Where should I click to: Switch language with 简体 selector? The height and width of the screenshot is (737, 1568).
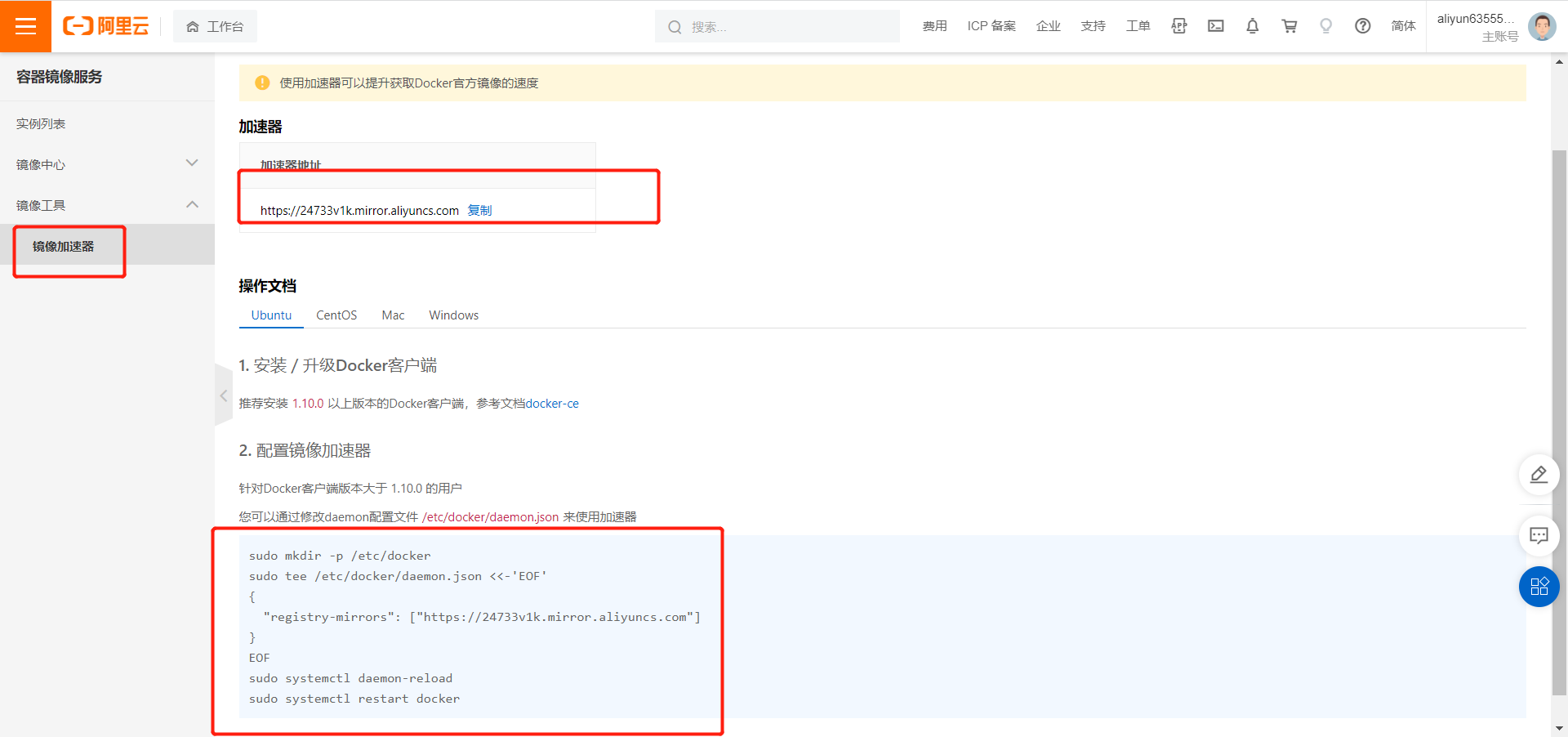(x=1404, y=26)
